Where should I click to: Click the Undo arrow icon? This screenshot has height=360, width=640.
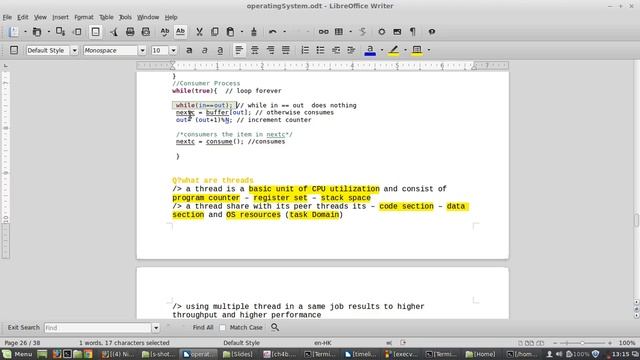click(x=273, y=32)
